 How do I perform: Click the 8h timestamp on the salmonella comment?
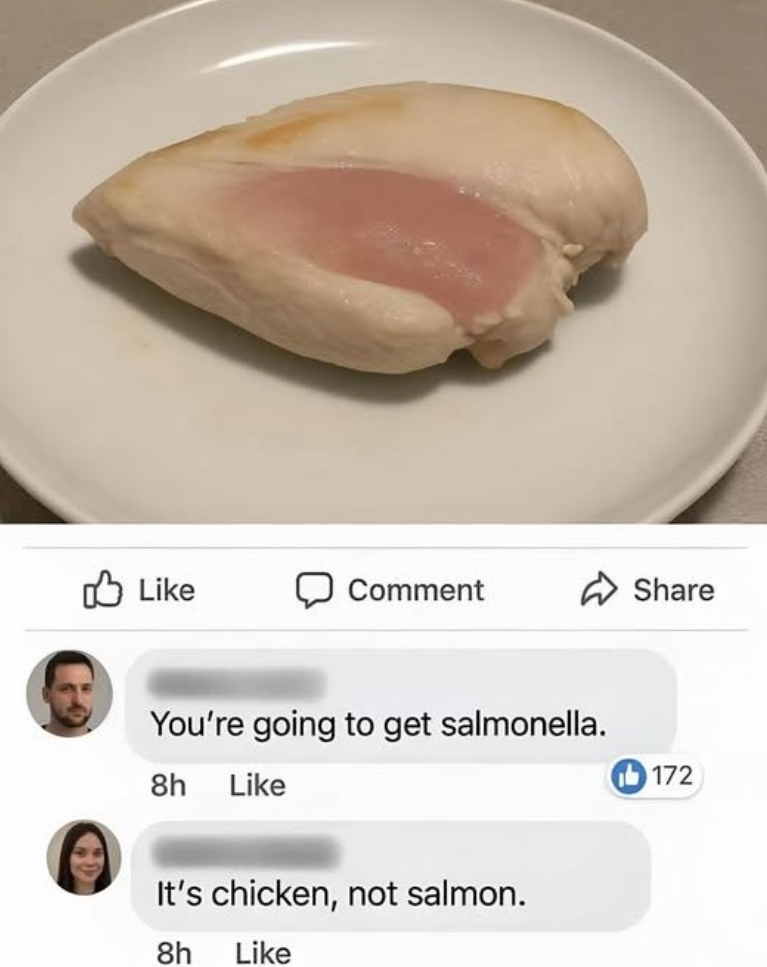168,786
